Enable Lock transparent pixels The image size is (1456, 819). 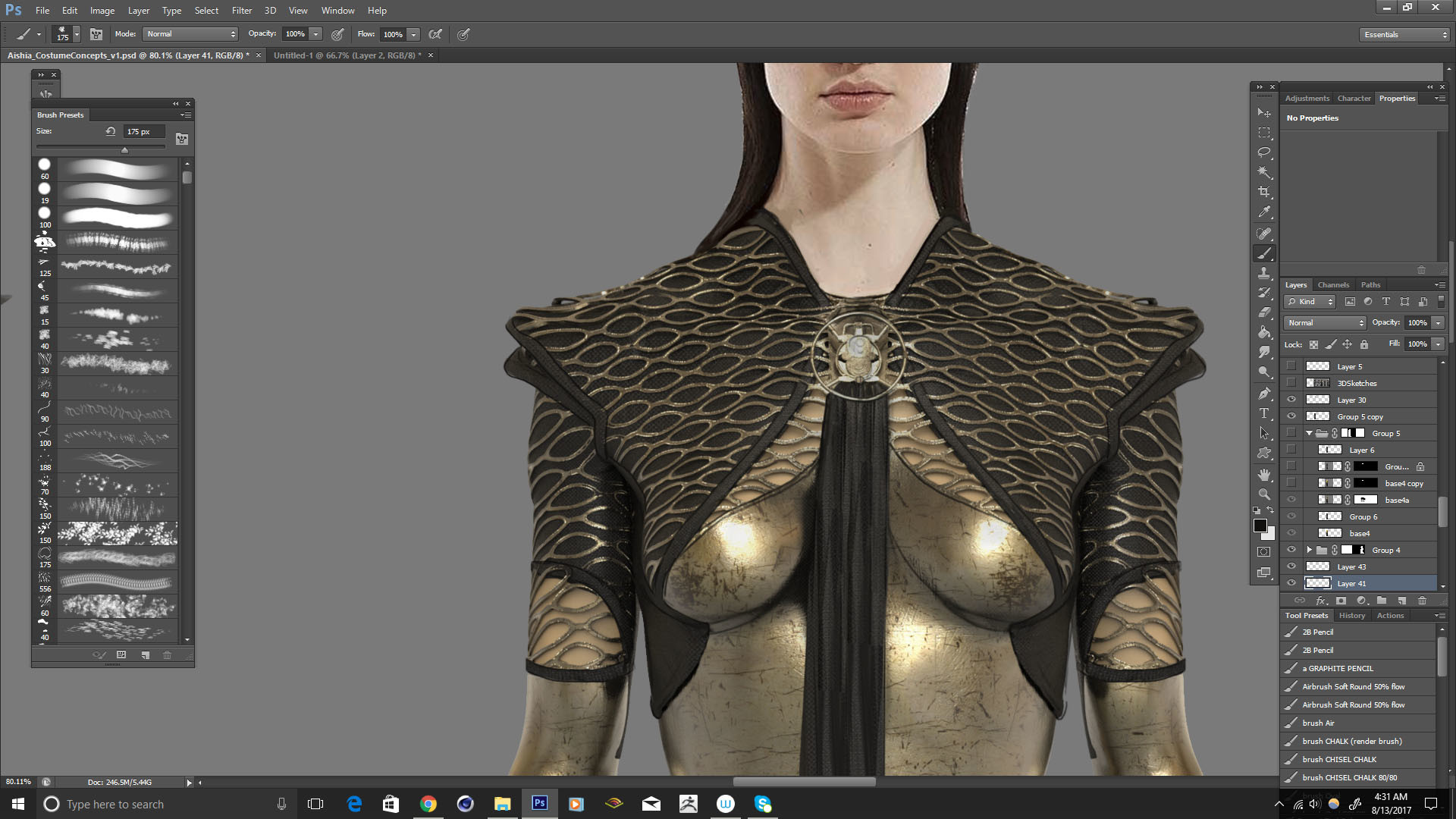coord(1313,344)
